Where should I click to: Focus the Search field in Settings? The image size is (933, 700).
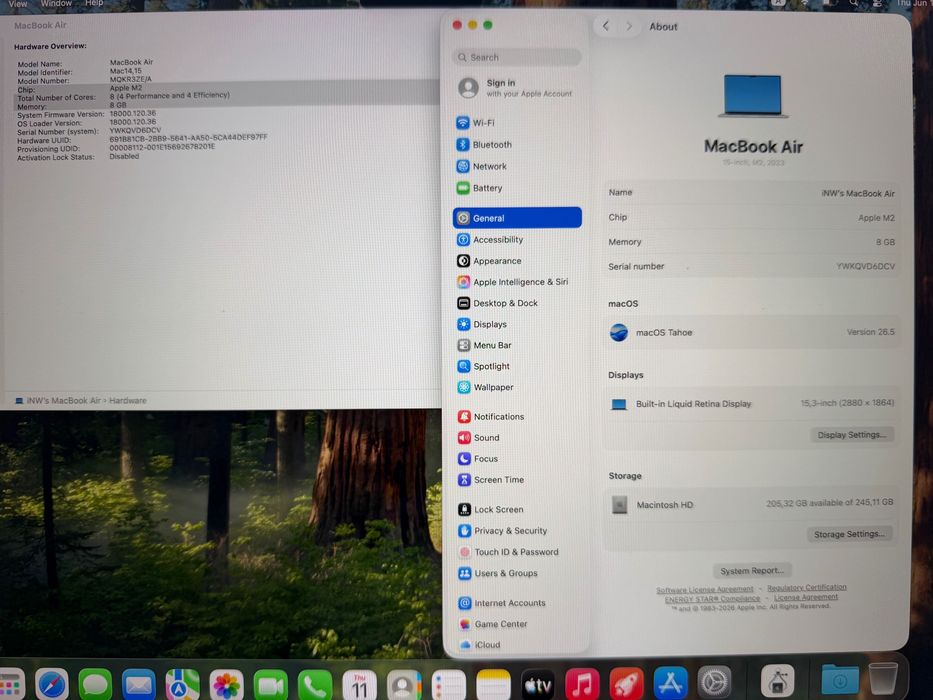516,57
